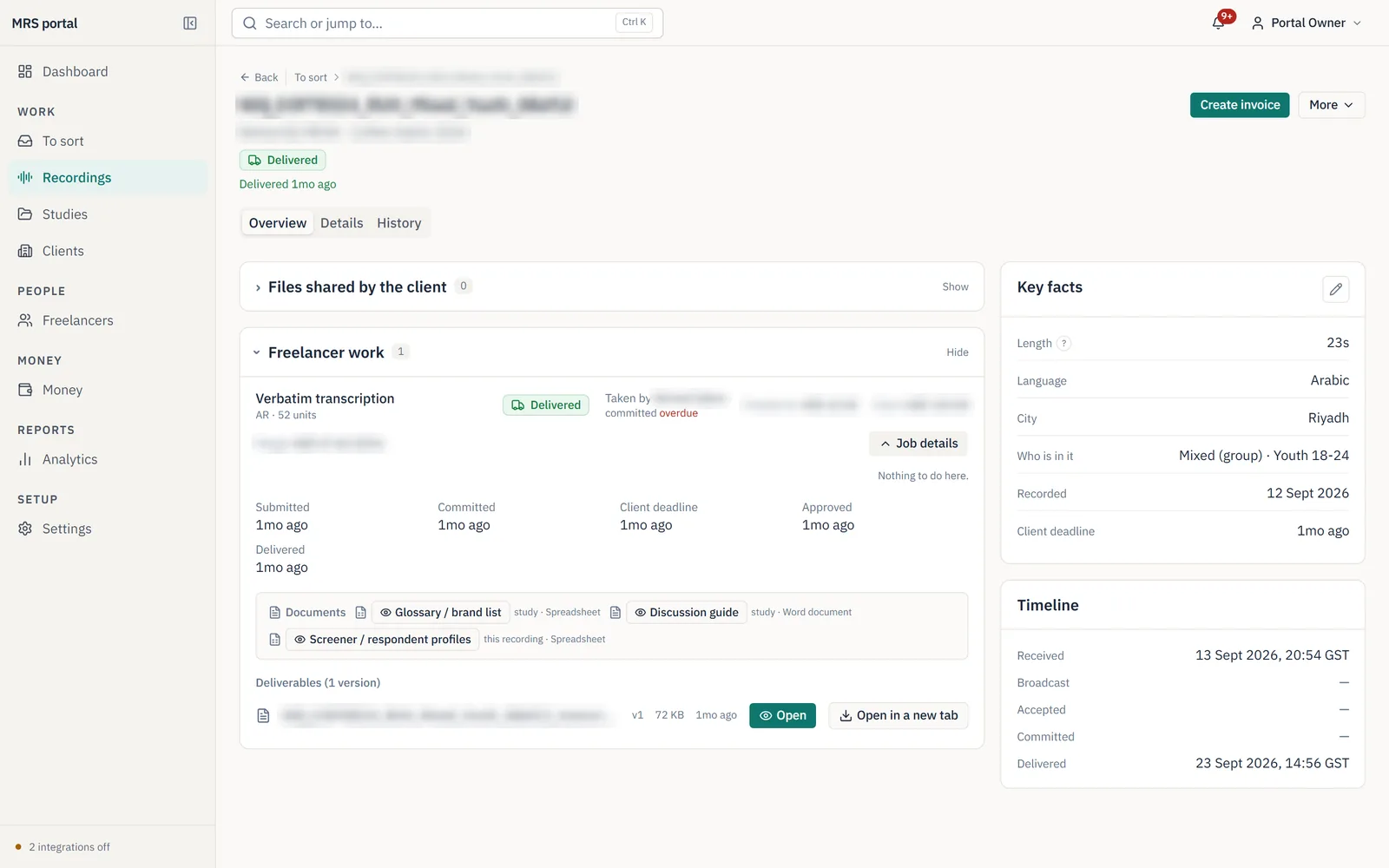Click Create invoice button
The width and height of the screenshot is (1389, 868).
click(x=1240, y=105)
